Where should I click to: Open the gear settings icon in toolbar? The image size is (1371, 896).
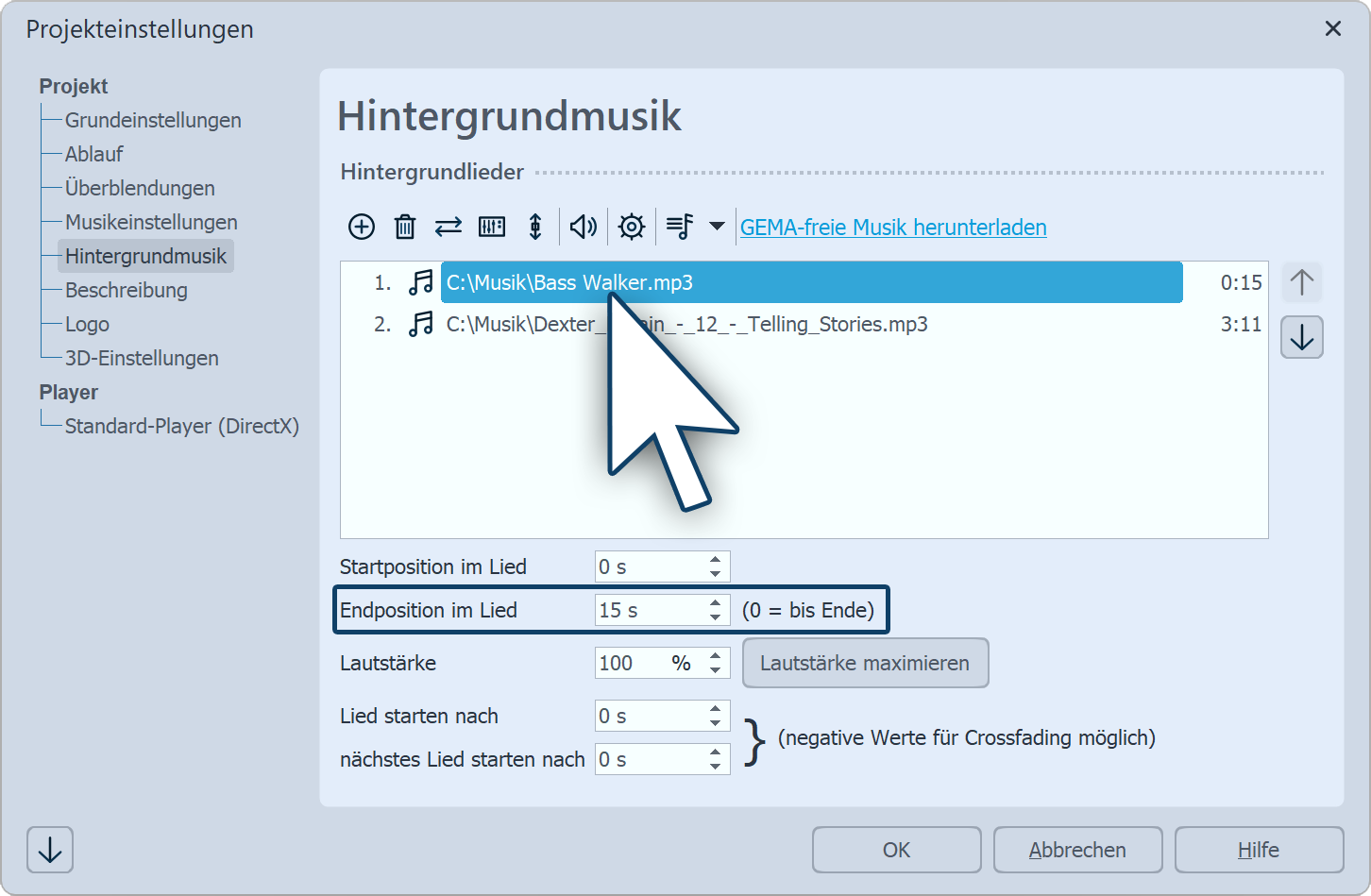pos(631,227)
